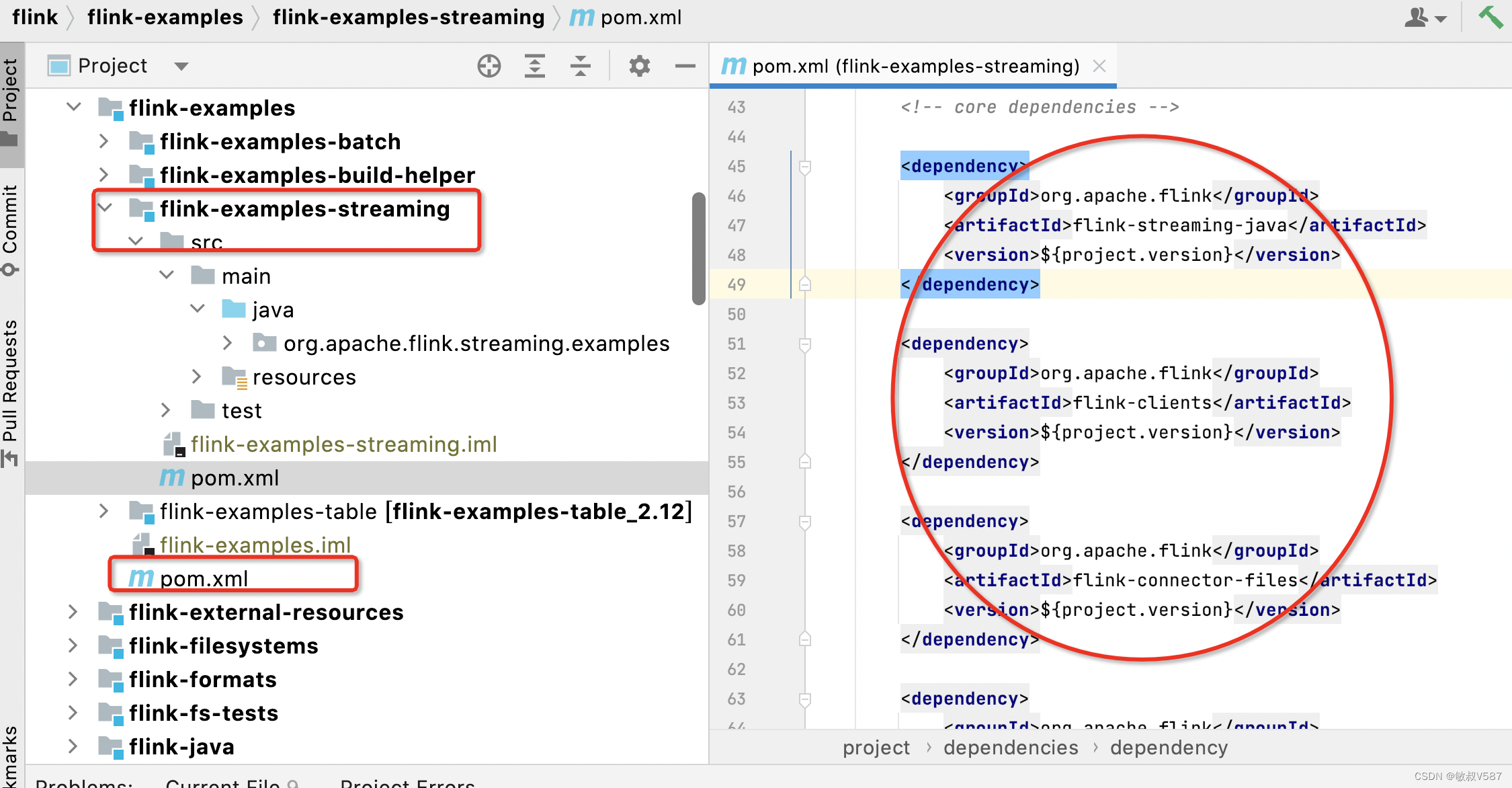Viewport: 1512px width, 788px height.
Task: Click 'dependencies' in editor XML breadcrumb
Action: point(1011,748)
